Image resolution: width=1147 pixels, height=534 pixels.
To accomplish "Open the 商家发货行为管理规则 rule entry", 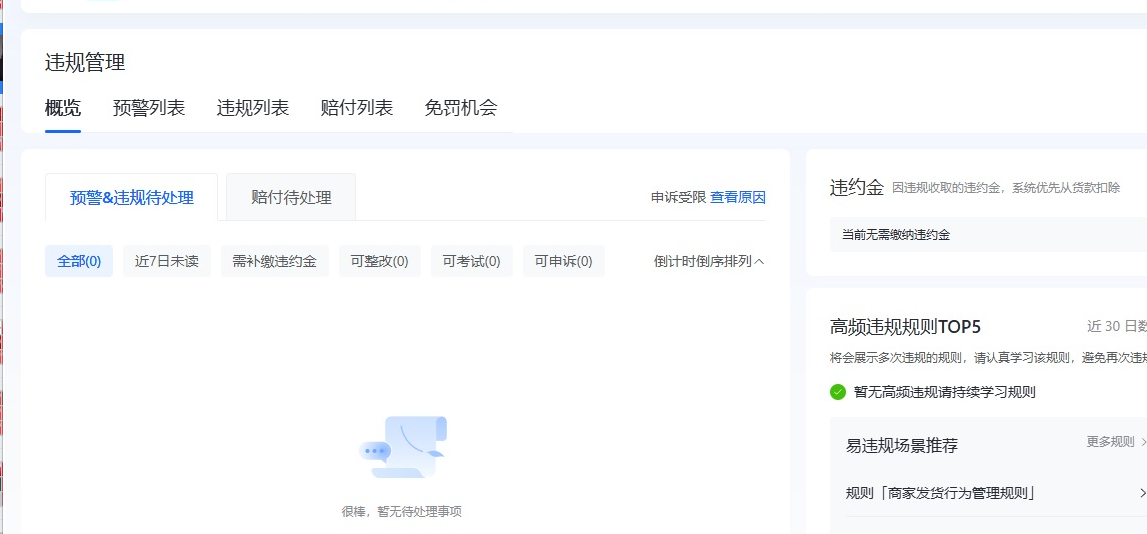I will [x=940, y=493].
